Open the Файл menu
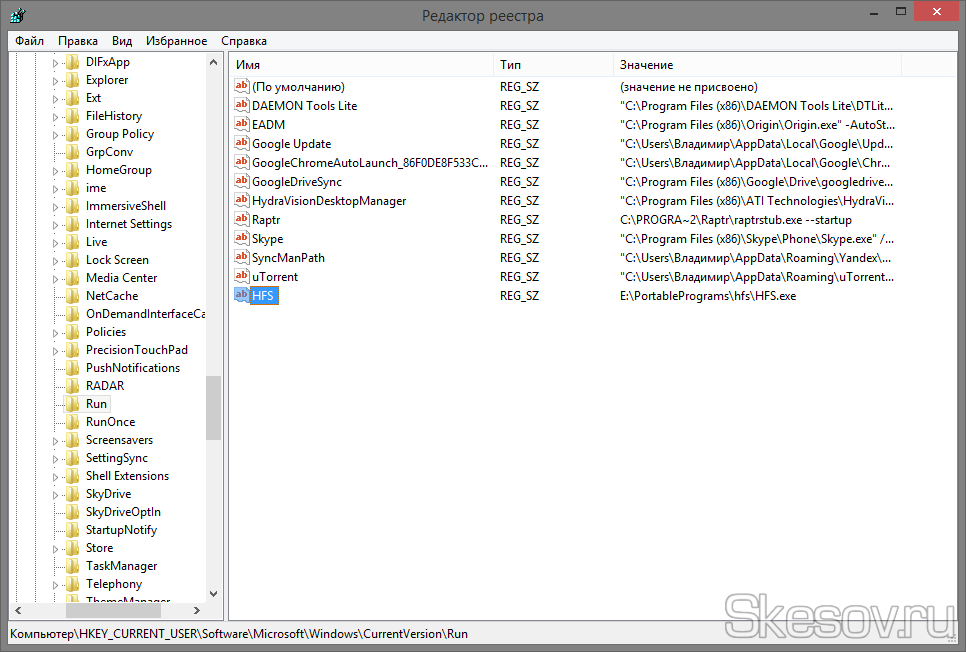This screenshot has height=652, width=966. tap(29, 41)
